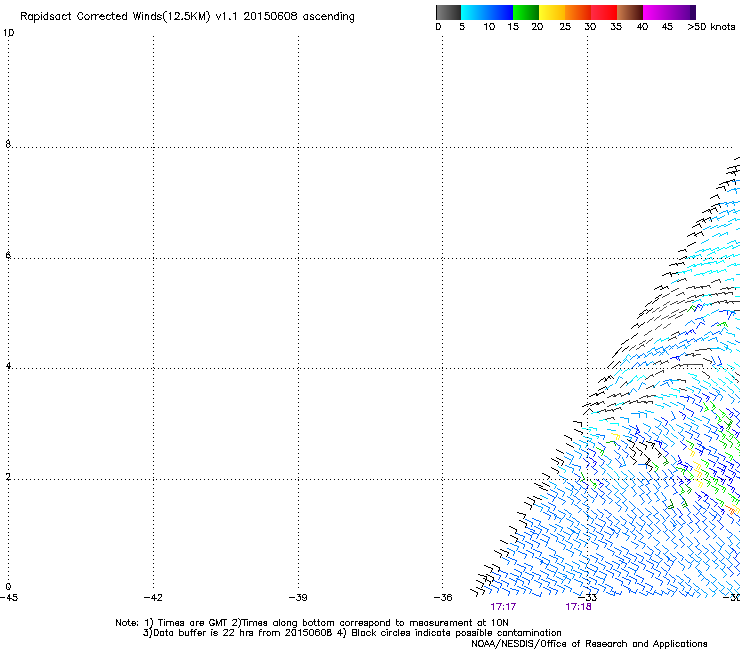Click the -42 longitude axis label
This screenshot has height=650, width=740.
(x=153, y=598)
